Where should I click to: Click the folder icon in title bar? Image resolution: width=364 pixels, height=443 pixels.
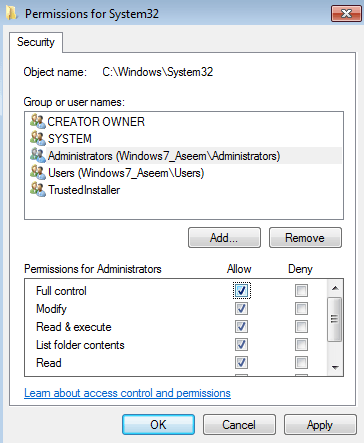pyautogui.click(x=12, y=13)
